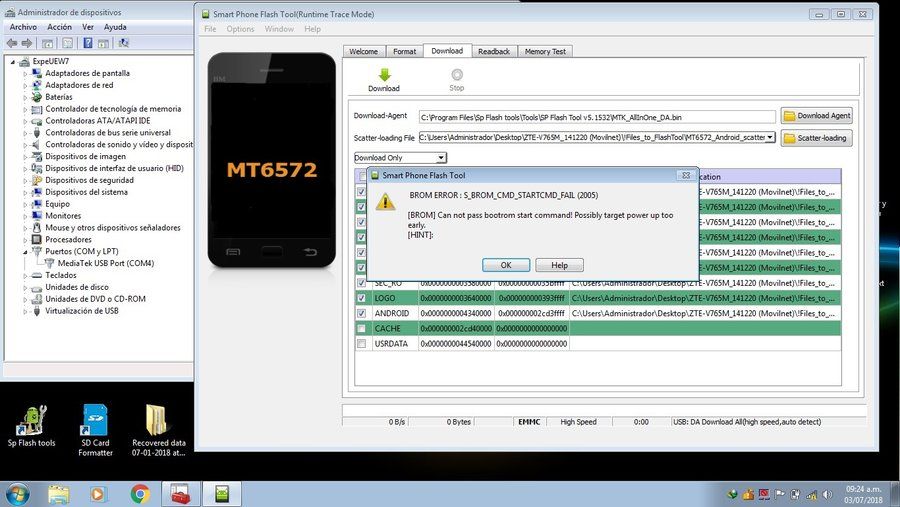
Task: Open the Download Agent folder button
Action: click(x=816, y=115)
